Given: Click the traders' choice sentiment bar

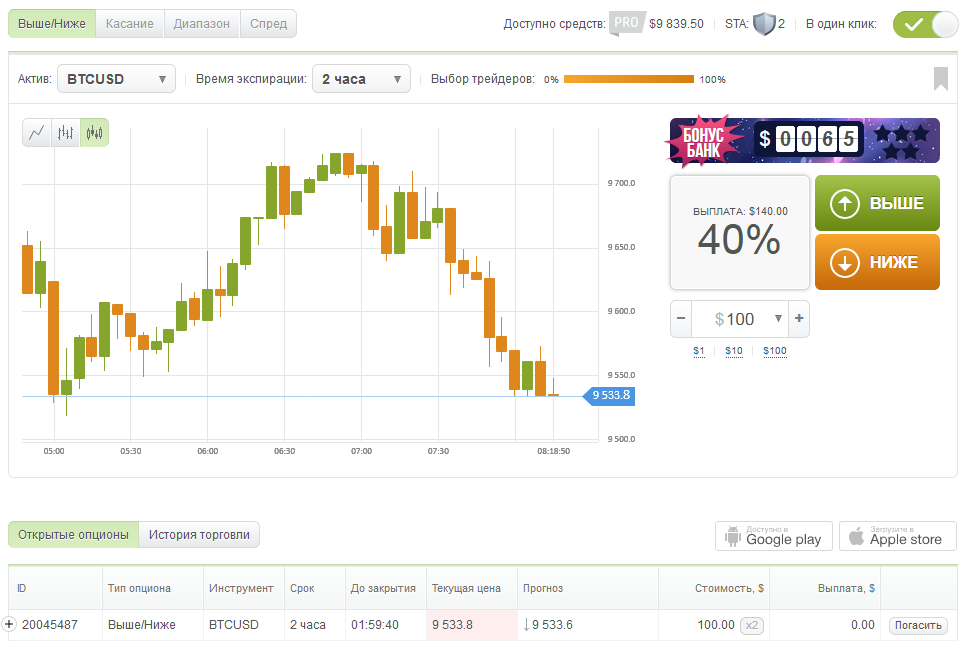Looking at the screenshot, I should 628,79.
